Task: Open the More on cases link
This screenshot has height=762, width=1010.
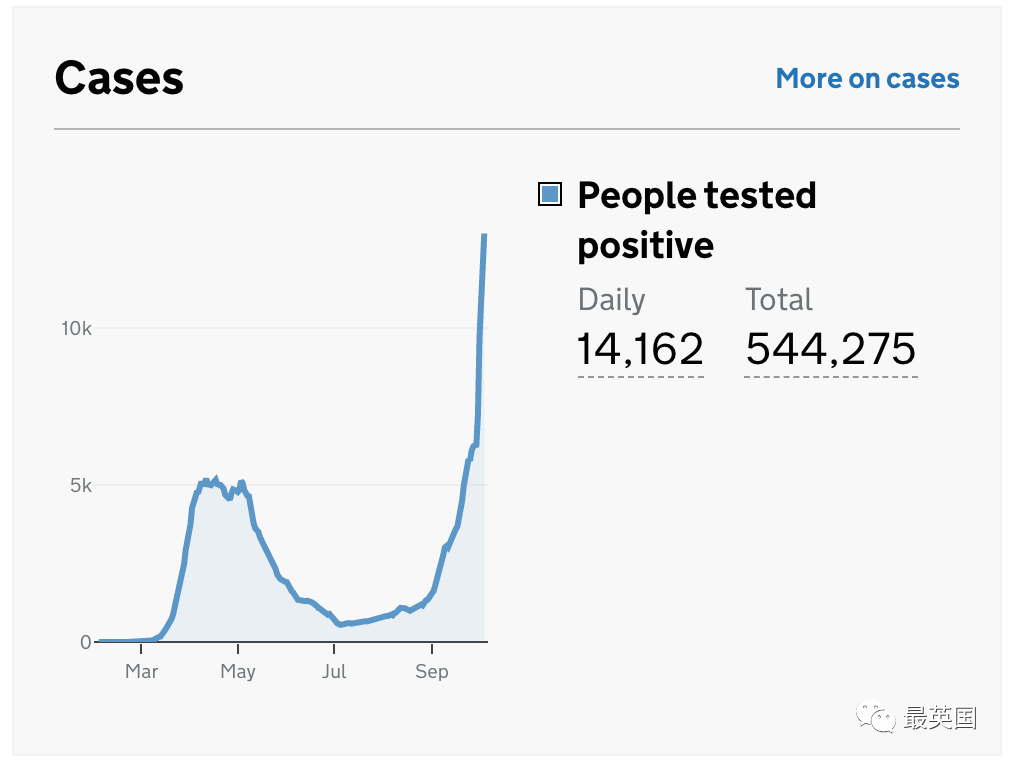Action: click(867, 79)
